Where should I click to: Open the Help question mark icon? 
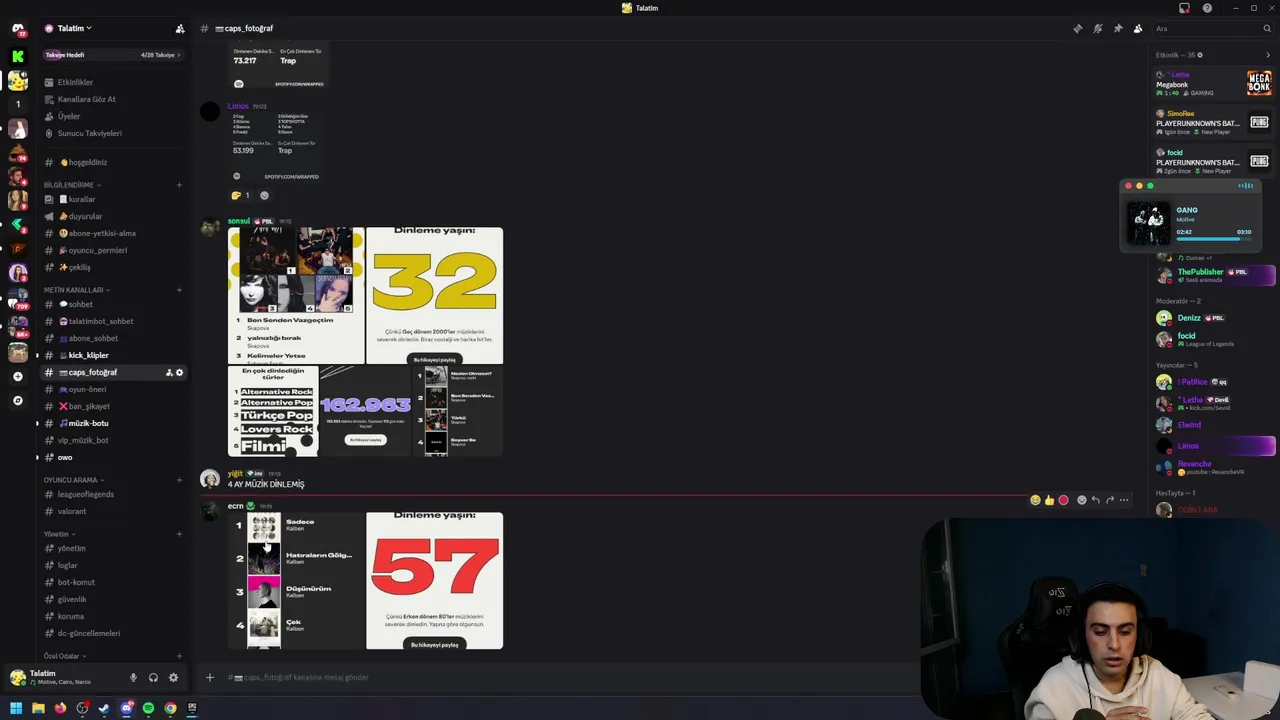coord(1207,8)
